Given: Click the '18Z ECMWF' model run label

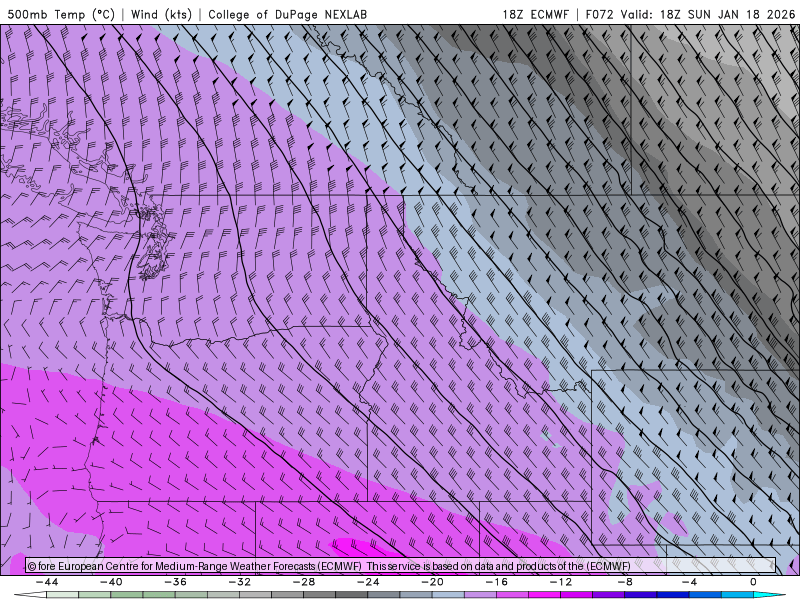Looking at the screenshot, I should (535, 14).
